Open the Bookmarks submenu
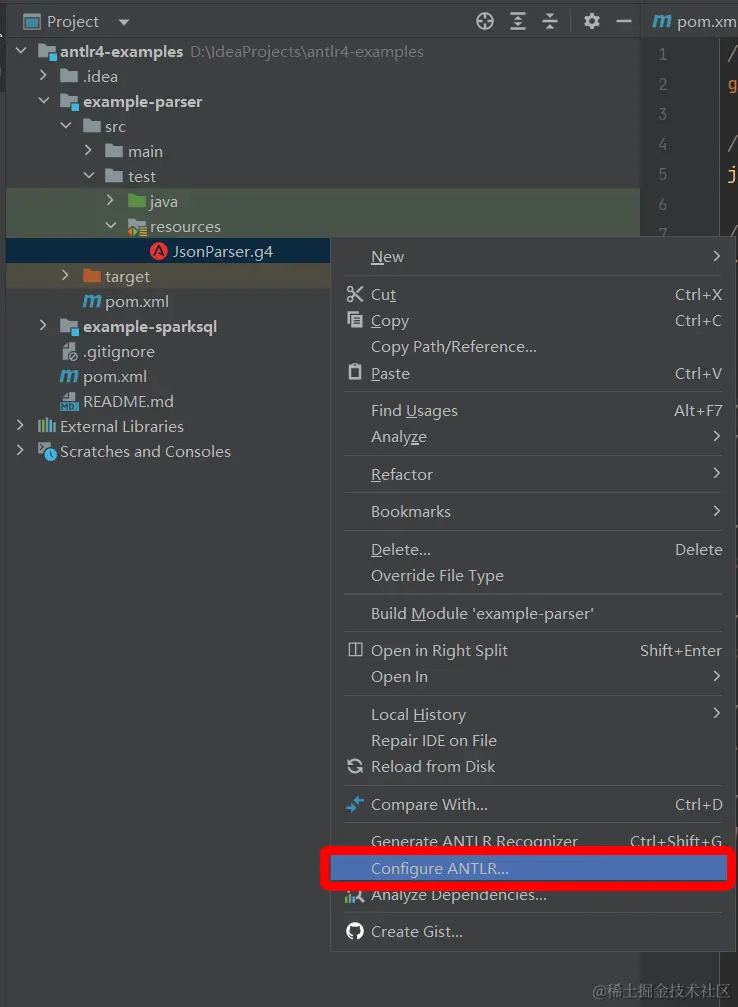This screenshot has height=1007, width=738. (x=533, y=511)
